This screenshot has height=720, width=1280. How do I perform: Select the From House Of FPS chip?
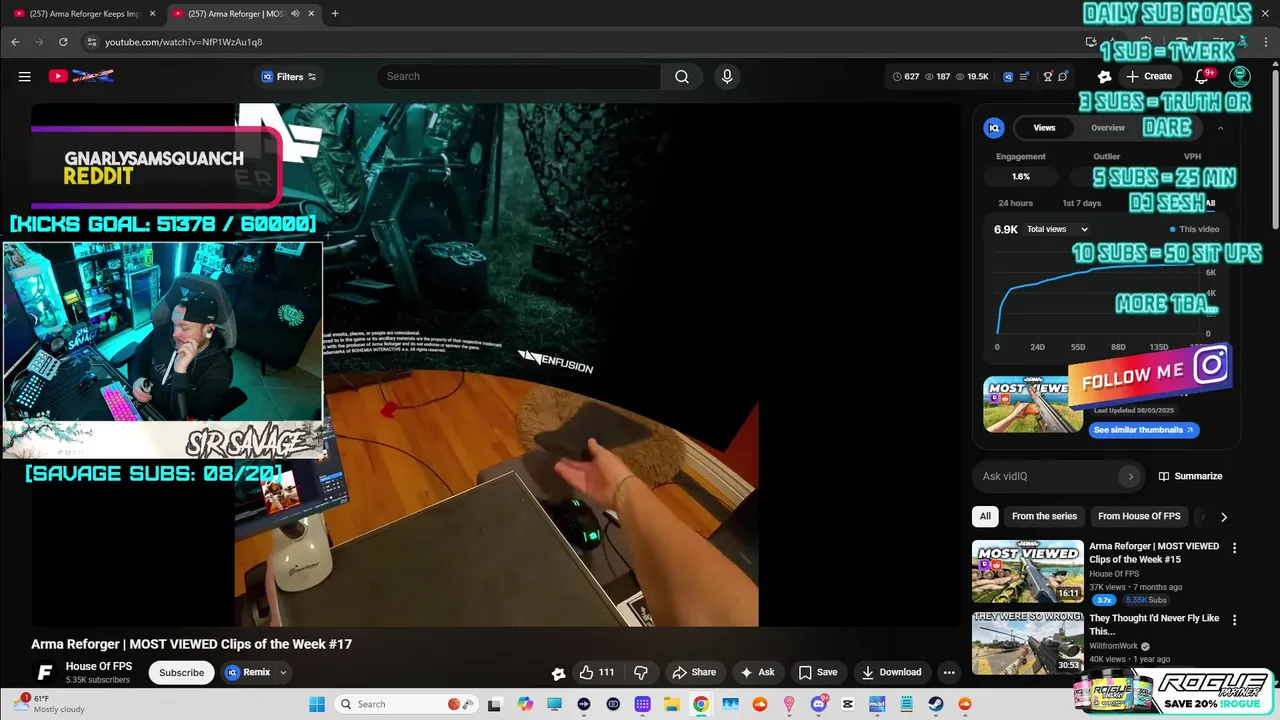tap(1139, 516)
